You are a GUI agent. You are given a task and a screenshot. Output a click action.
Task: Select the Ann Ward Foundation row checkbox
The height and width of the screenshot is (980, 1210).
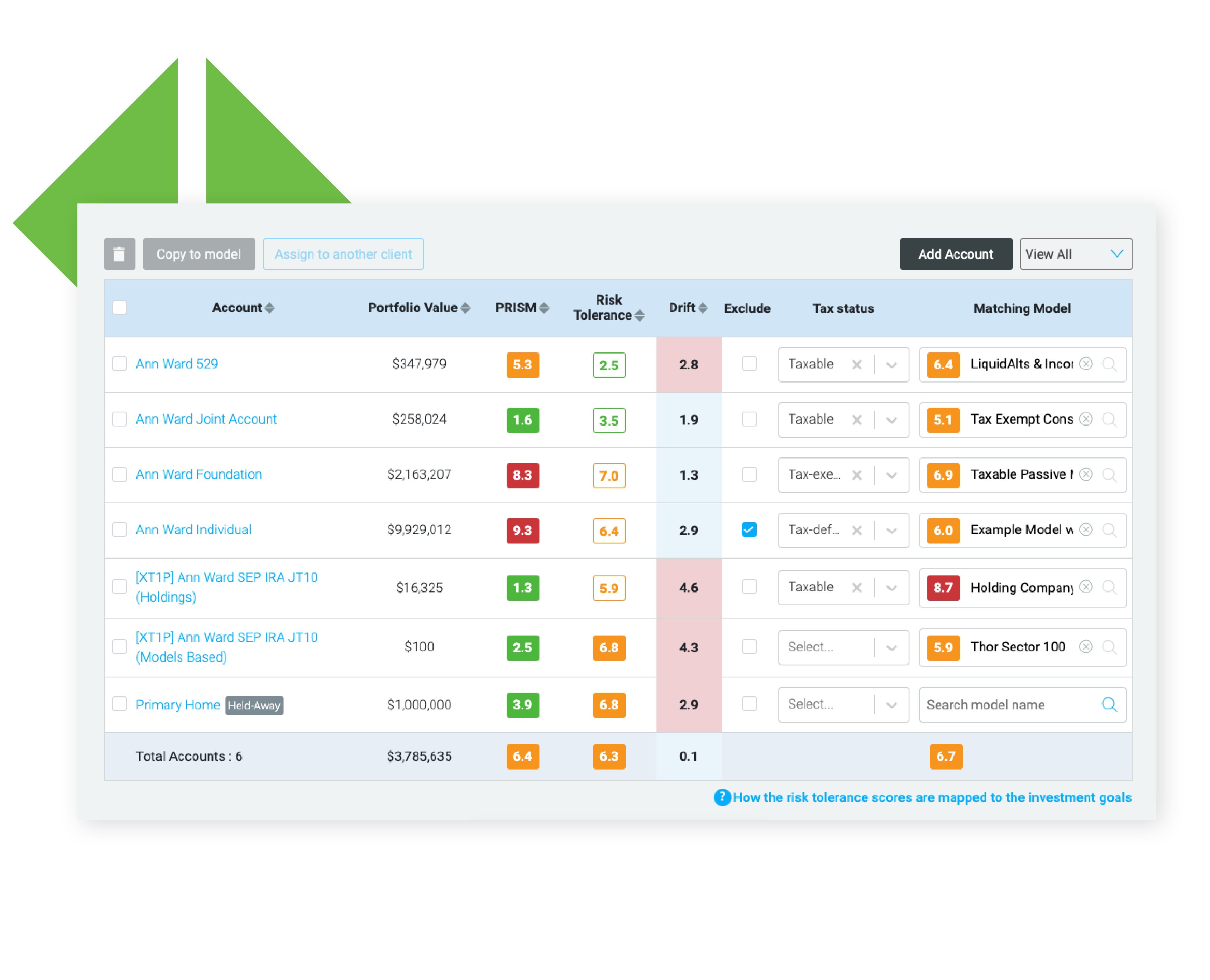tap(119, 474)
